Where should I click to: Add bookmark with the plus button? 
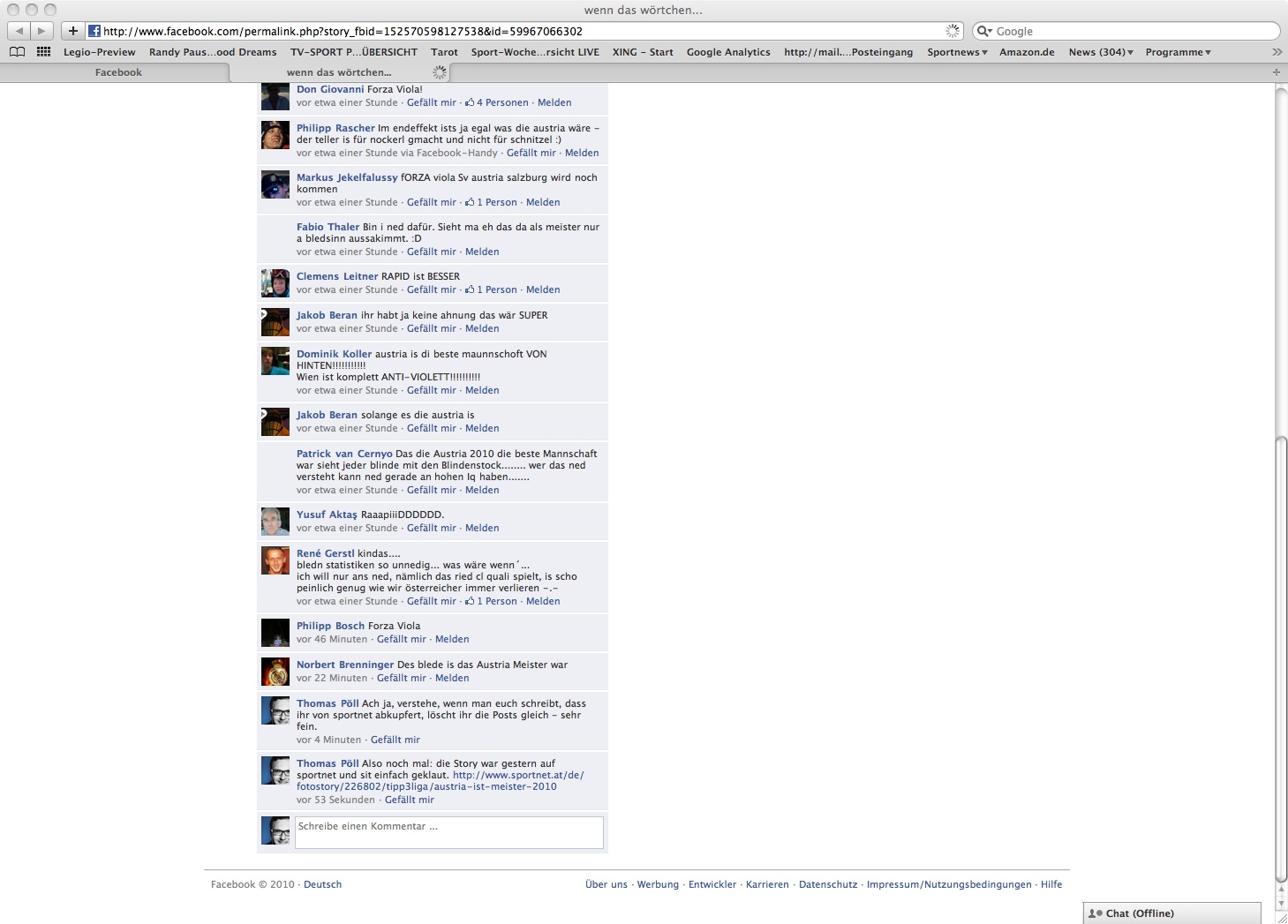click(x=73, y=31)
